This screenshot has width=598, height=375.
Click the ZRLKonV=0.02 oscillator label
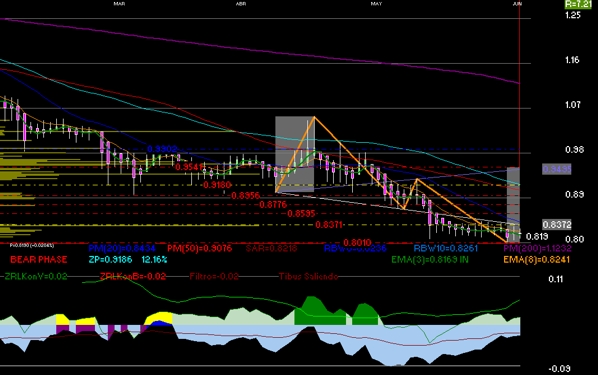36,277
